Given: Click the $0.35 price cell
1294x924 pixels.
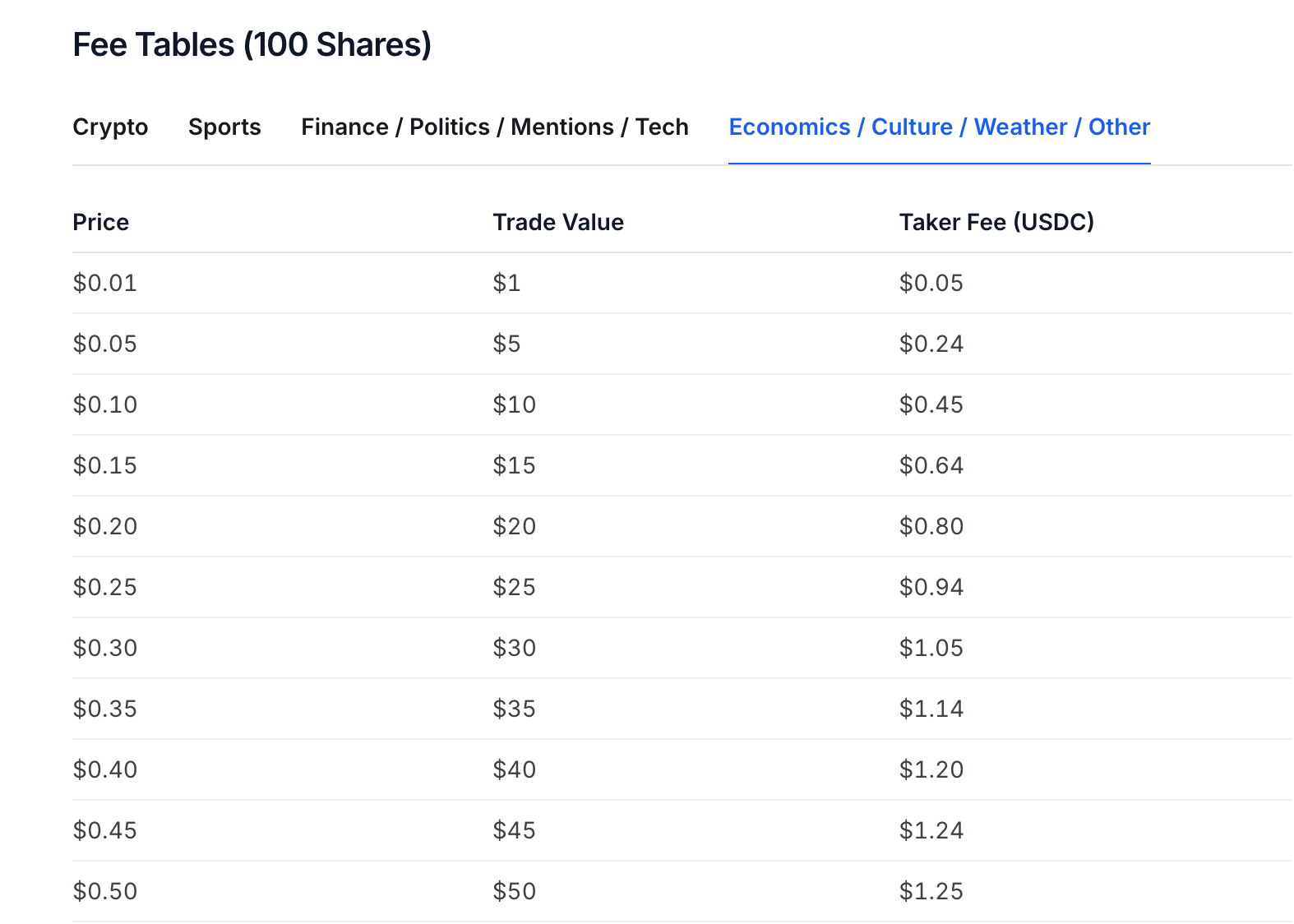Looking at the screenshot, I should (x=104, y=709).
